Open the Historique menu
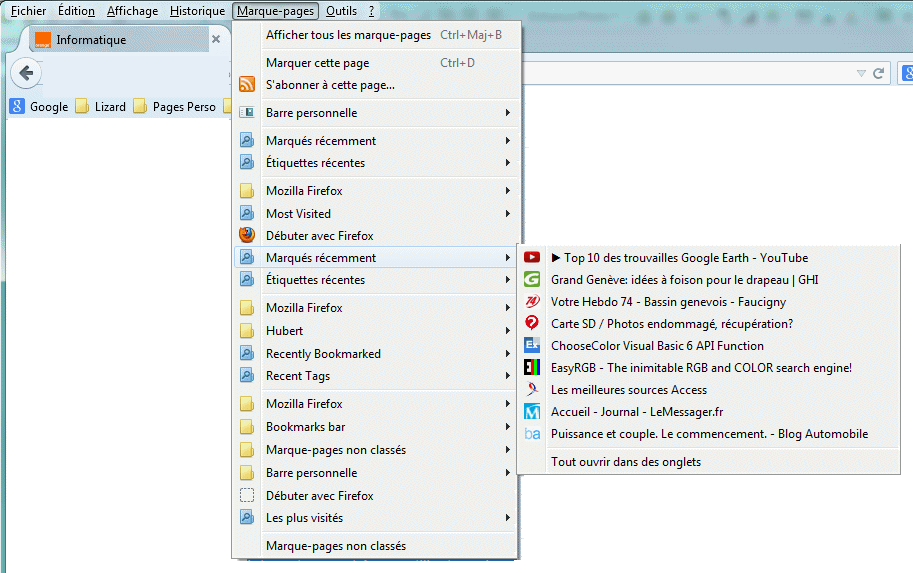The width and height of the screenshot is (913, 573). click(x=197, y=11)
